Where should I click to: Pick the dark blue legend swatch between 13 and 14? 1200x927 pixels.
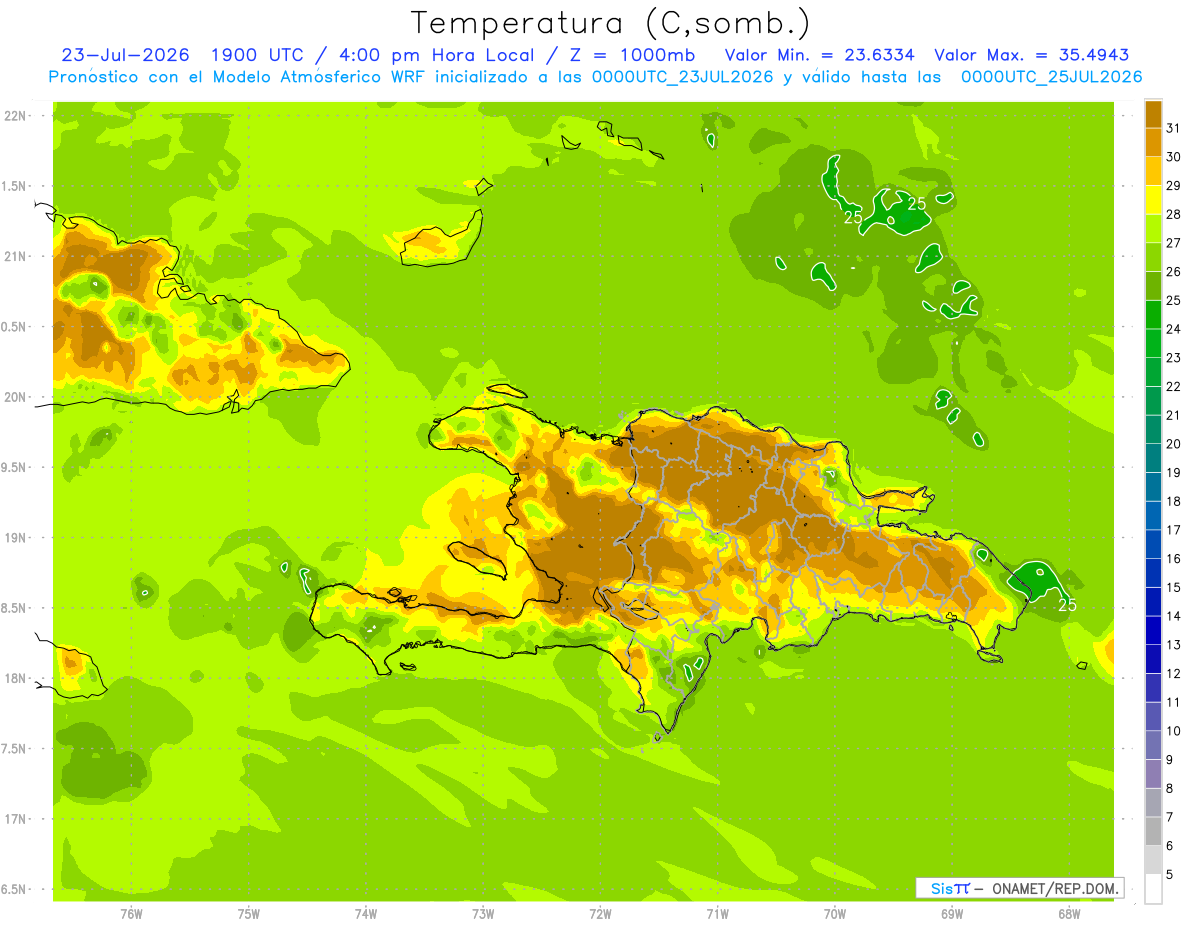click(x=1153, y=630)
